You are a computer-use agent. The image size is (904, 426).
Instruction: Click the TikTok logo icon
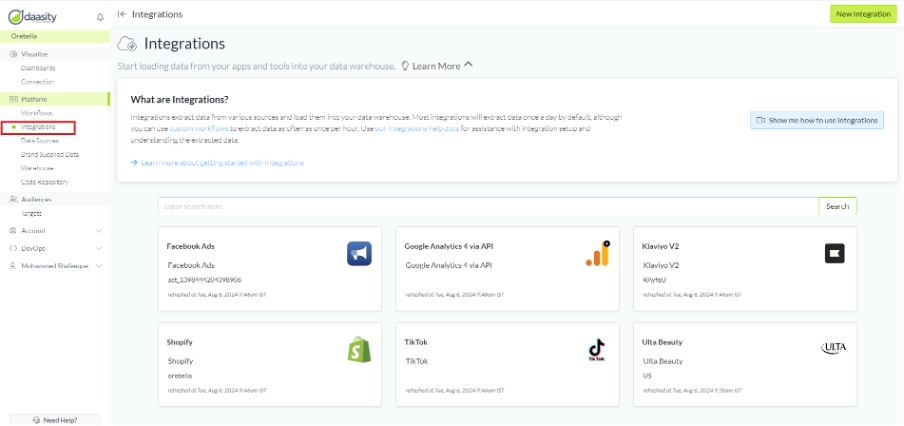(597, 349)
